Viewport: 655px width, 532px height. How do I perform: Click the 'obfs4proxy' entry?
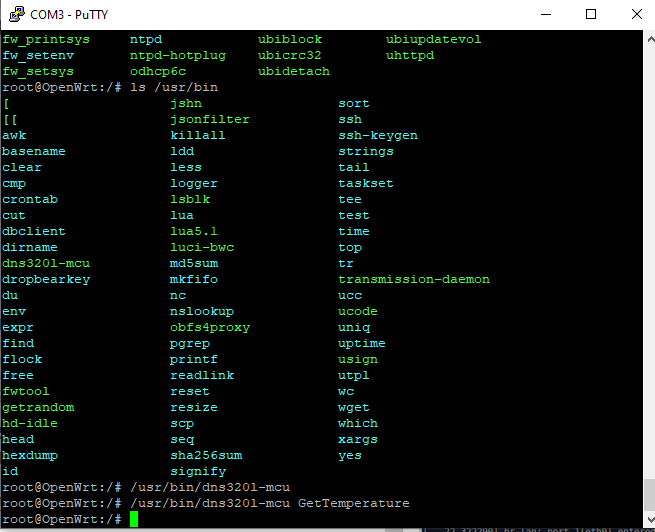pos(210,327)
